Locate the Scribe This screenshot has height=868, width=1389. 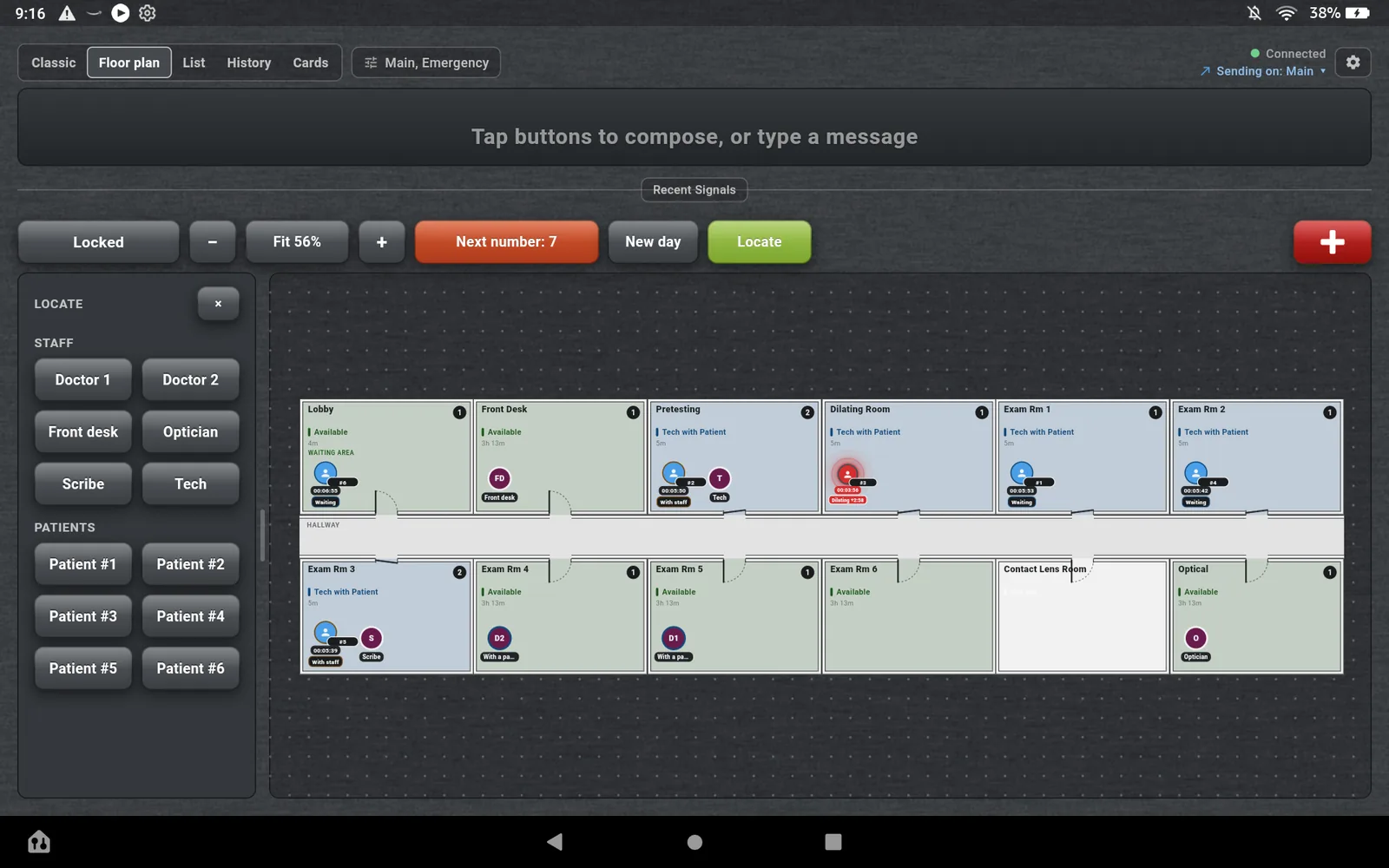click(x=83, y=484)
